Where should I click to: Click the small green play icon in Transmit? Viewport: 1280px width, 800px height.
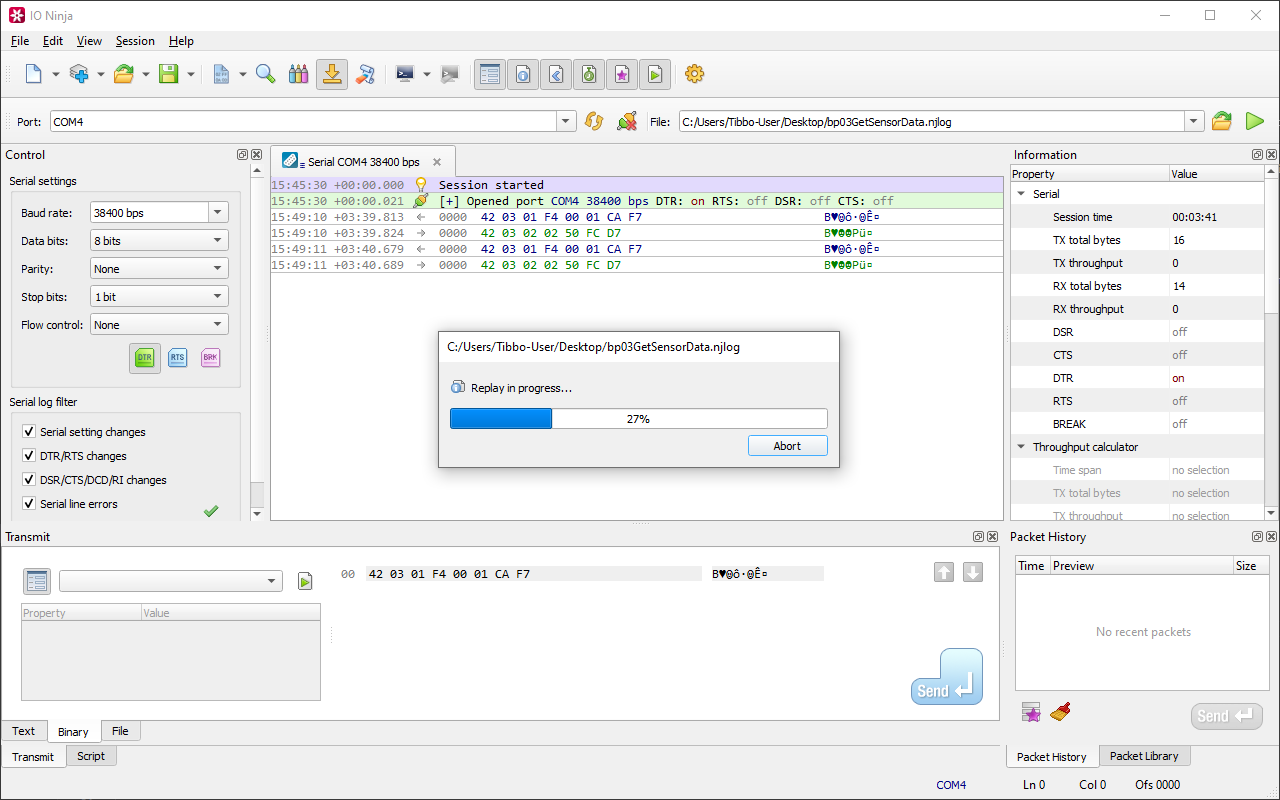pyautogui.click(x=305, y=581)
